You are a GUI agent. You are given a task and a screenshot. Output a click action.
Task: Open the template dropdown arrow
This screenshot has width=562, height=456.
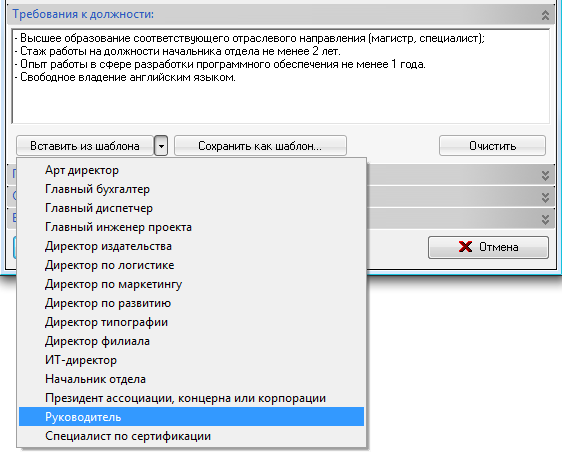(161, 146)
